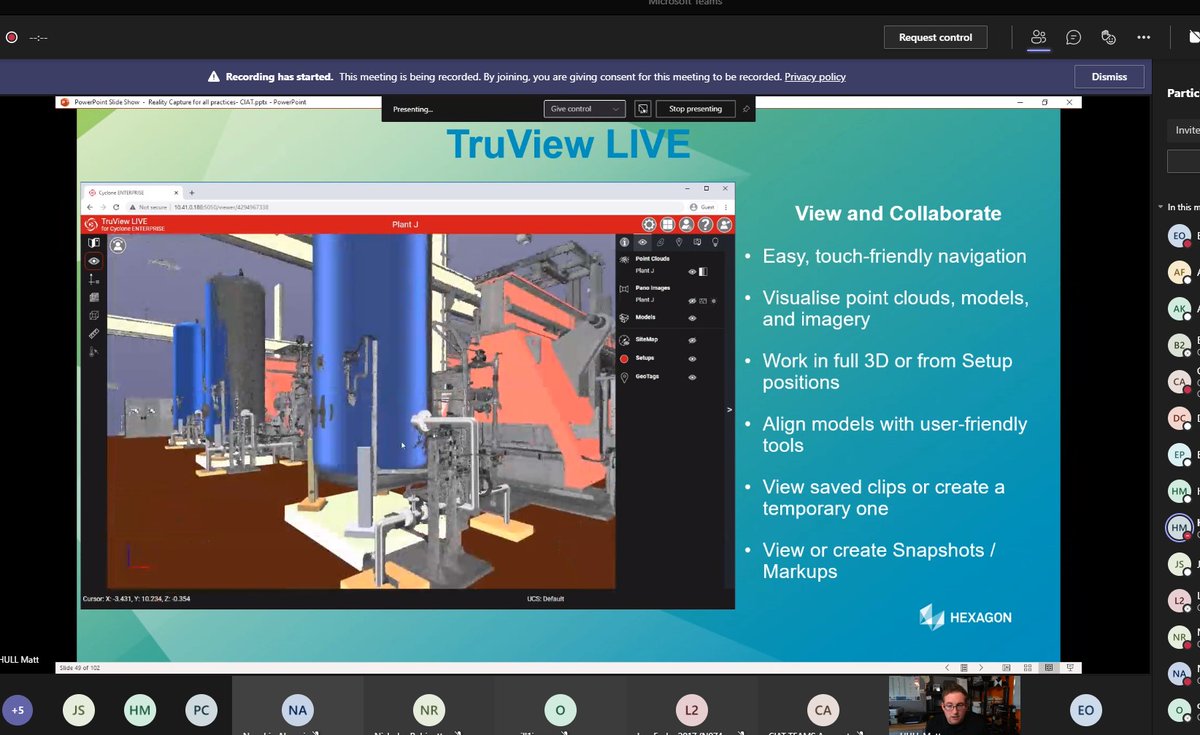Viewport: 1200px width, 735px height.
Task: Click the setup avatar icon in the viewport
Action: (116, 244)
